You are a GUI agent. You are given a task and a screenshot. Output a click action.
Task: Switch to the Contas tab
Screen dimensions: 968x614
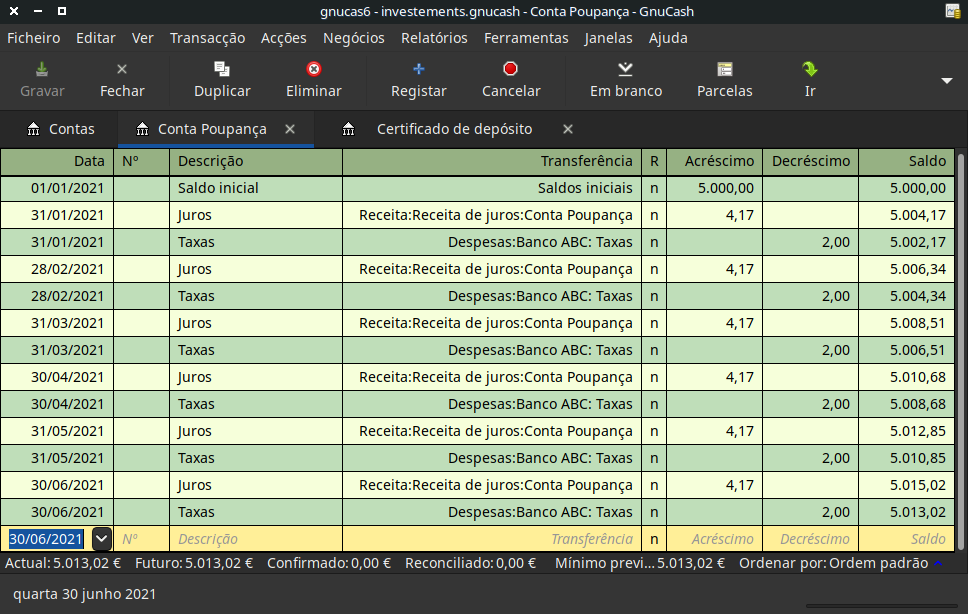[61, 129]
